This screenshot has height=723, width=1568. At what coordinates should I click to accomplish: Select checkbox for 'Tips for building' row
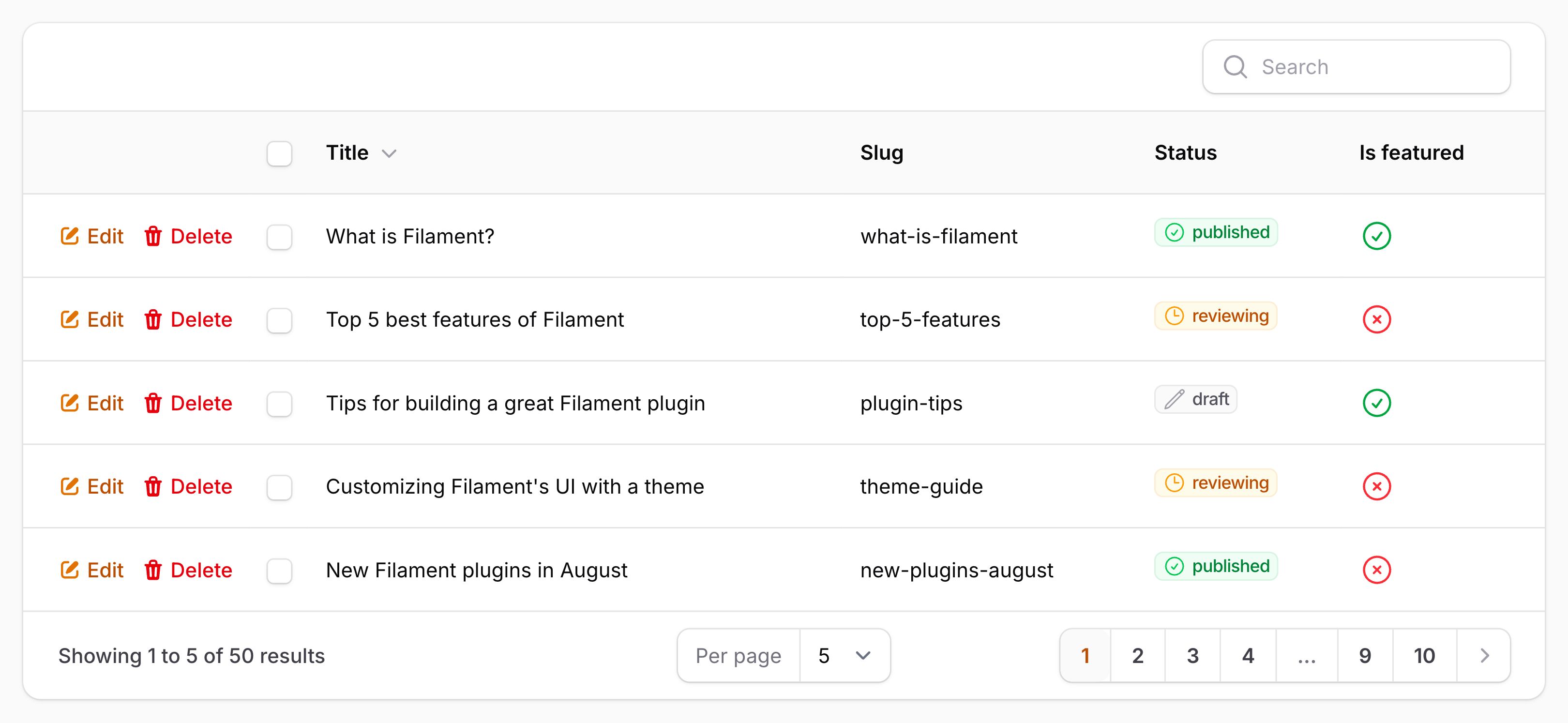coord(279,404)
